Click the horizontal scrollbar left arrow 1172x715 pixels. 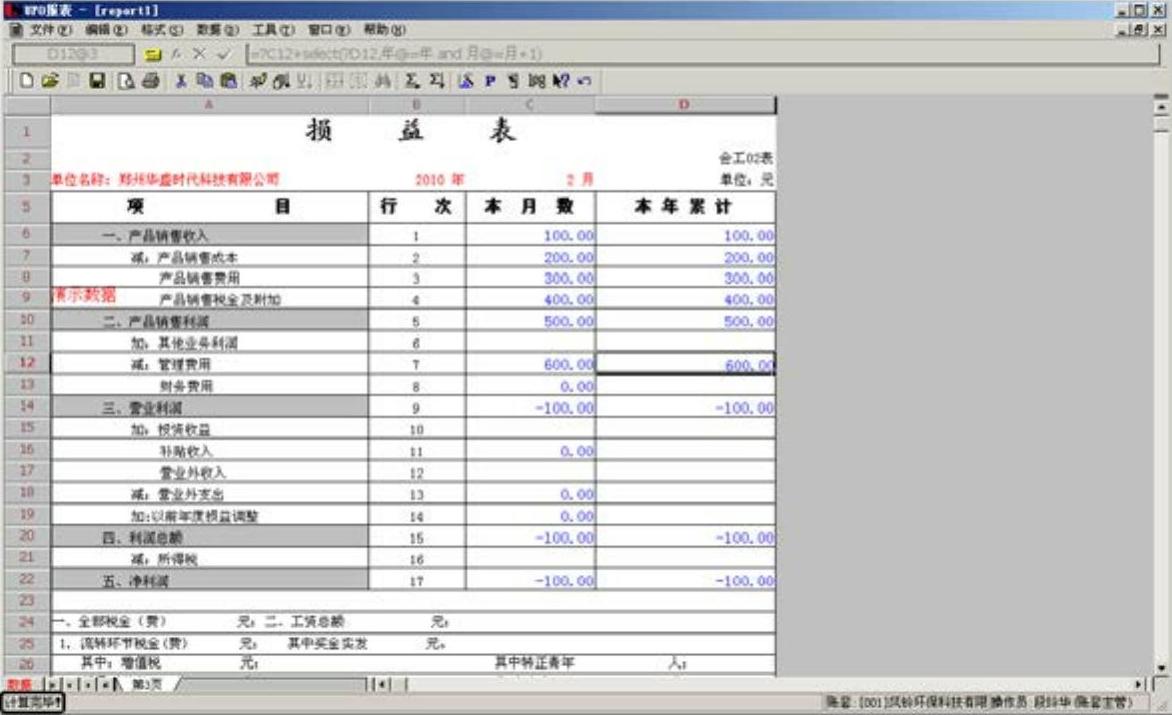tap(382, 684)
